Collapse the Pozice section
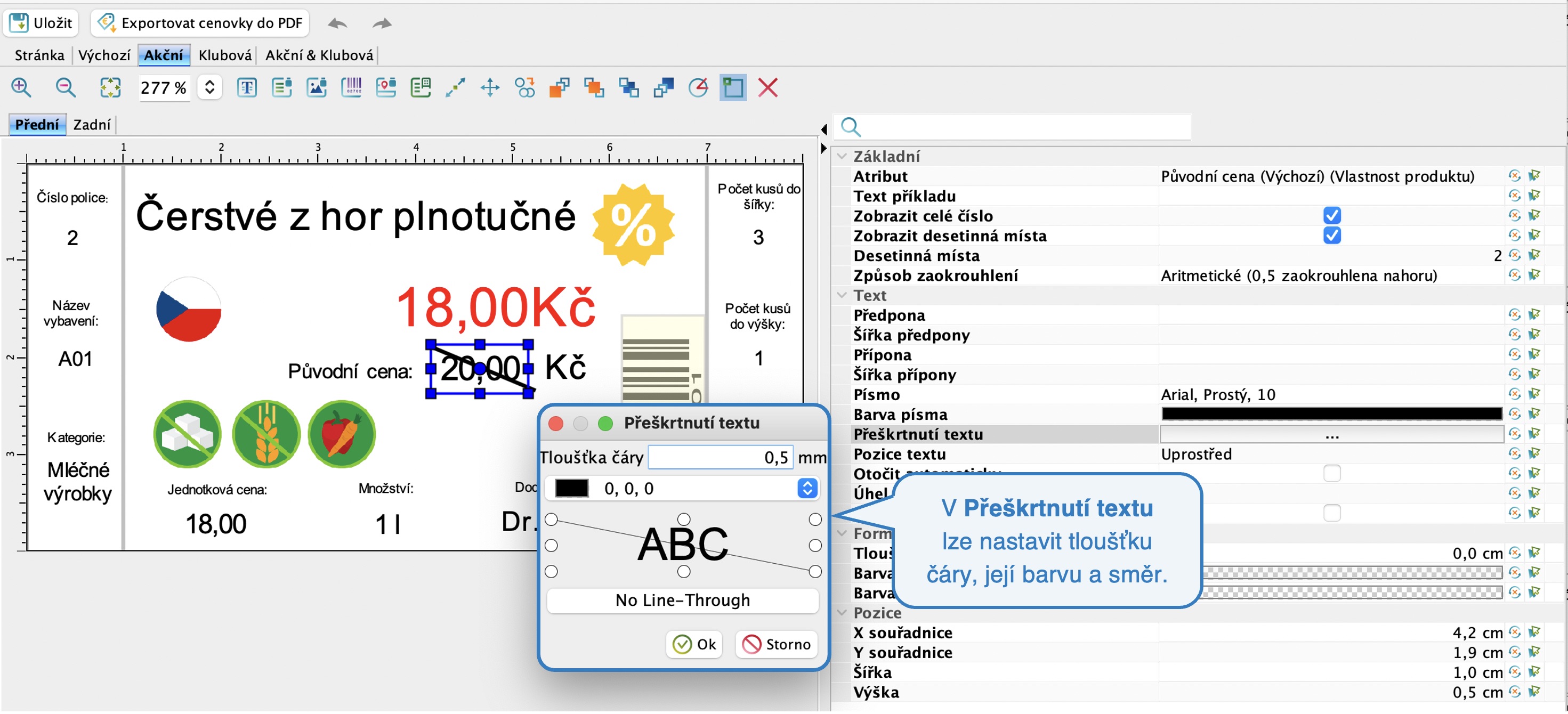Screen dimensions: 1568x714 [x=843, y=613]
